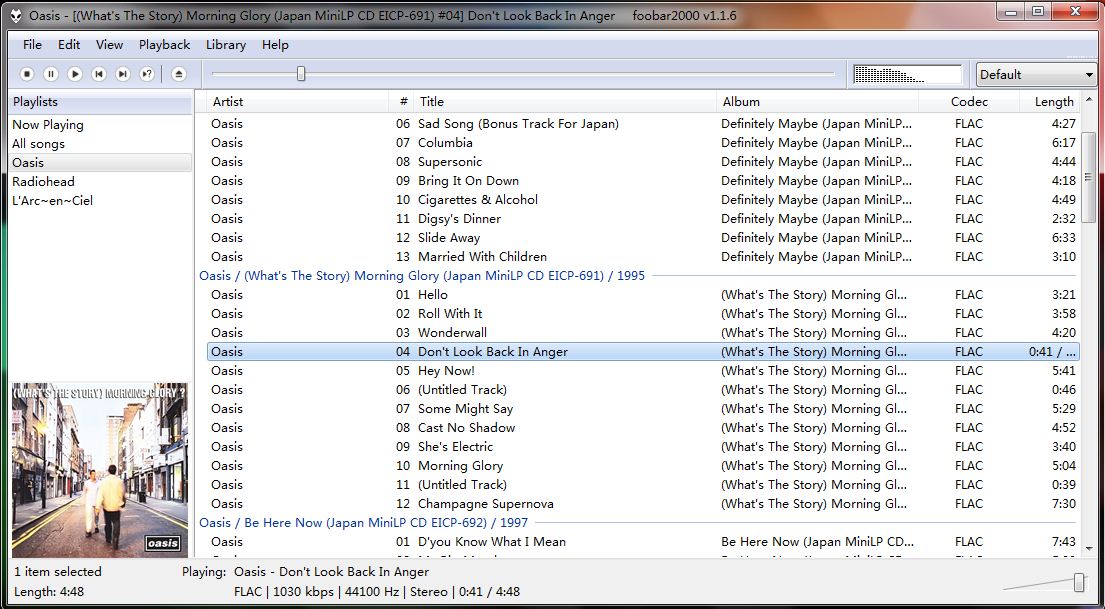The height and width of the screenshot is (609, 1105).
Task: Select the track "Wonderwall"
Action: [643, 333]
